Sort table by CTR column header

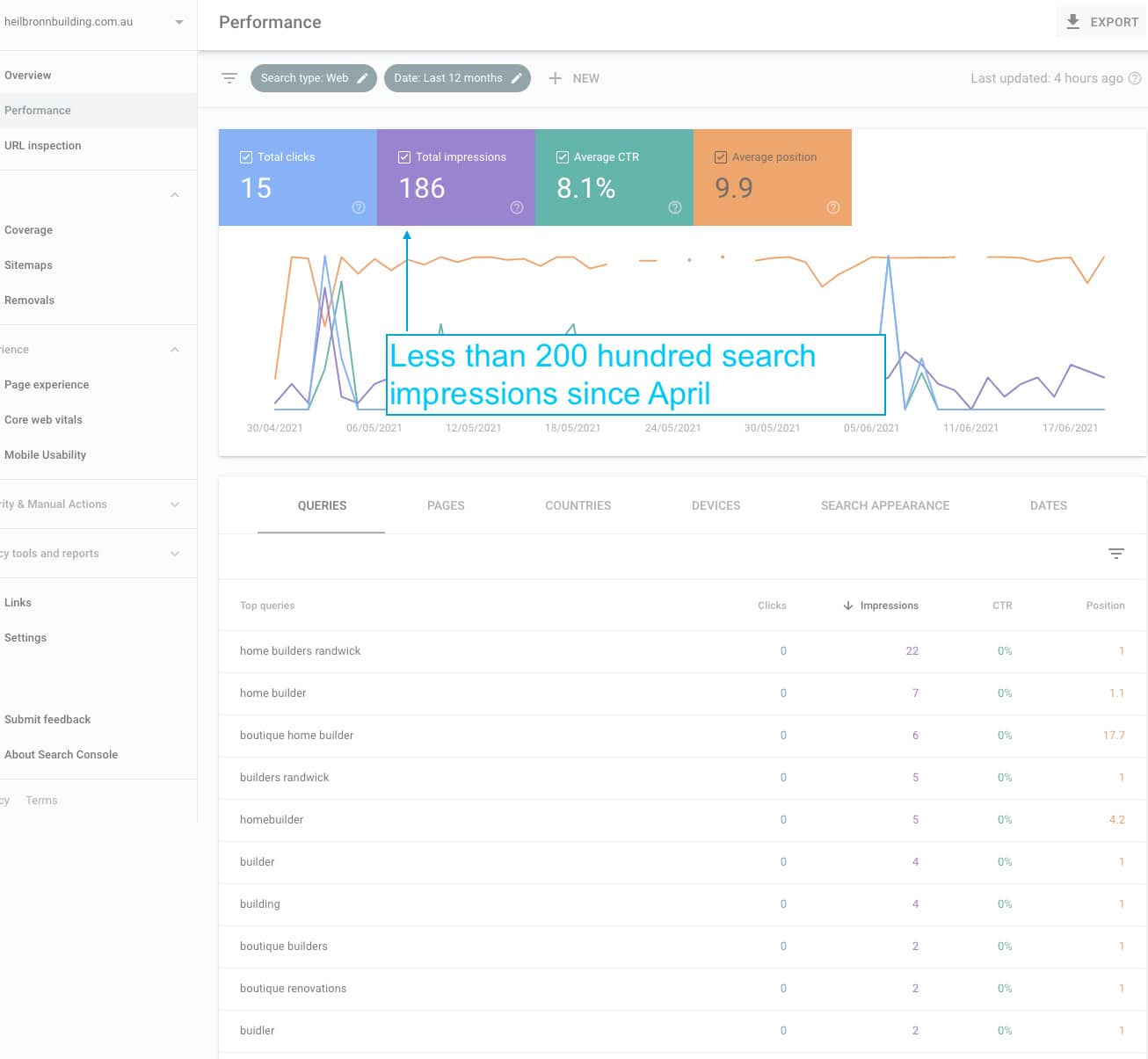[x=1002, y=606]
